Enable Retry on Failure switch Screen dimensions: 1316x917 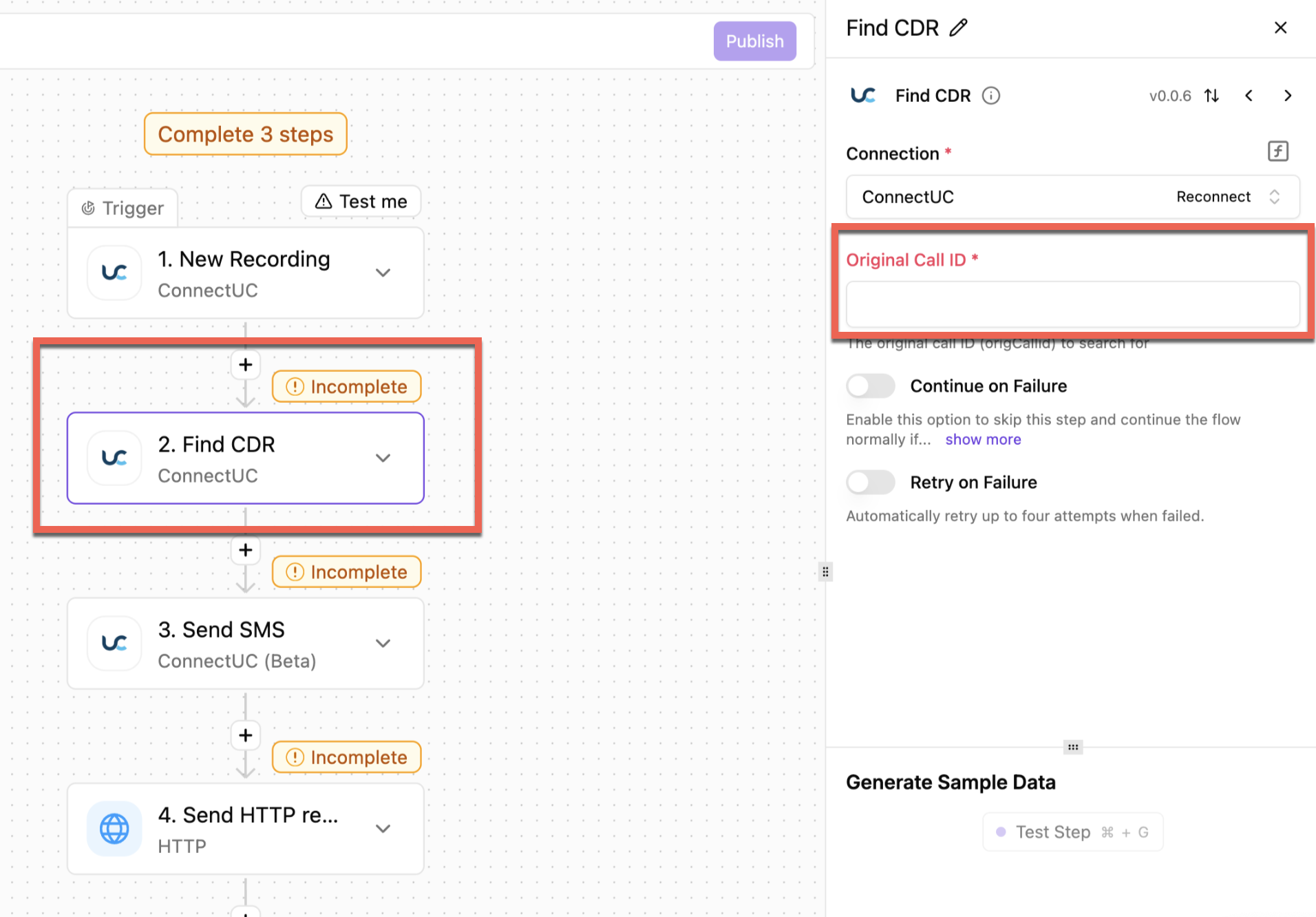pyautogui.click(x=871, y=483)
